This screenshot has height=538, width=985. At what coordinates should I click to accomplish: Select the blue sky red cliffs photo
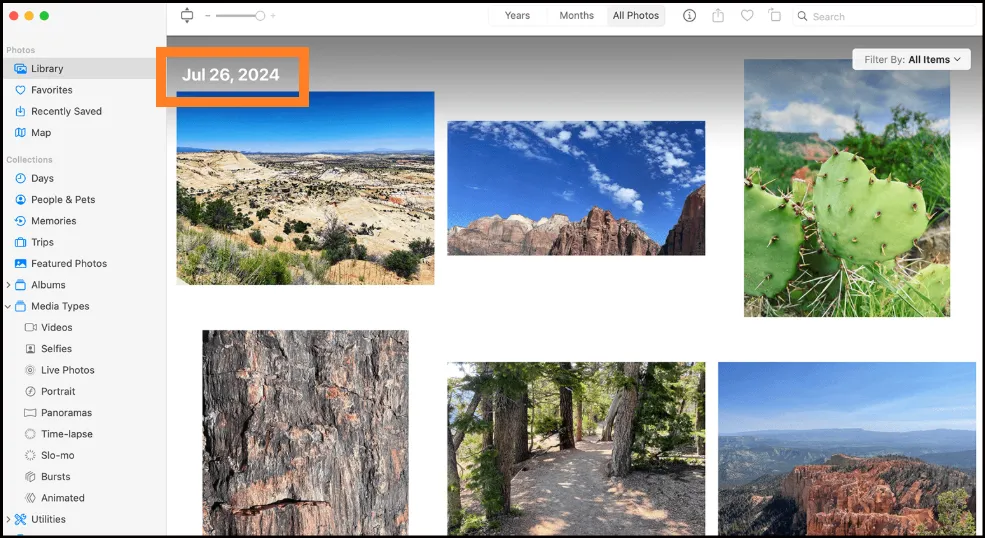coord(576,188)
